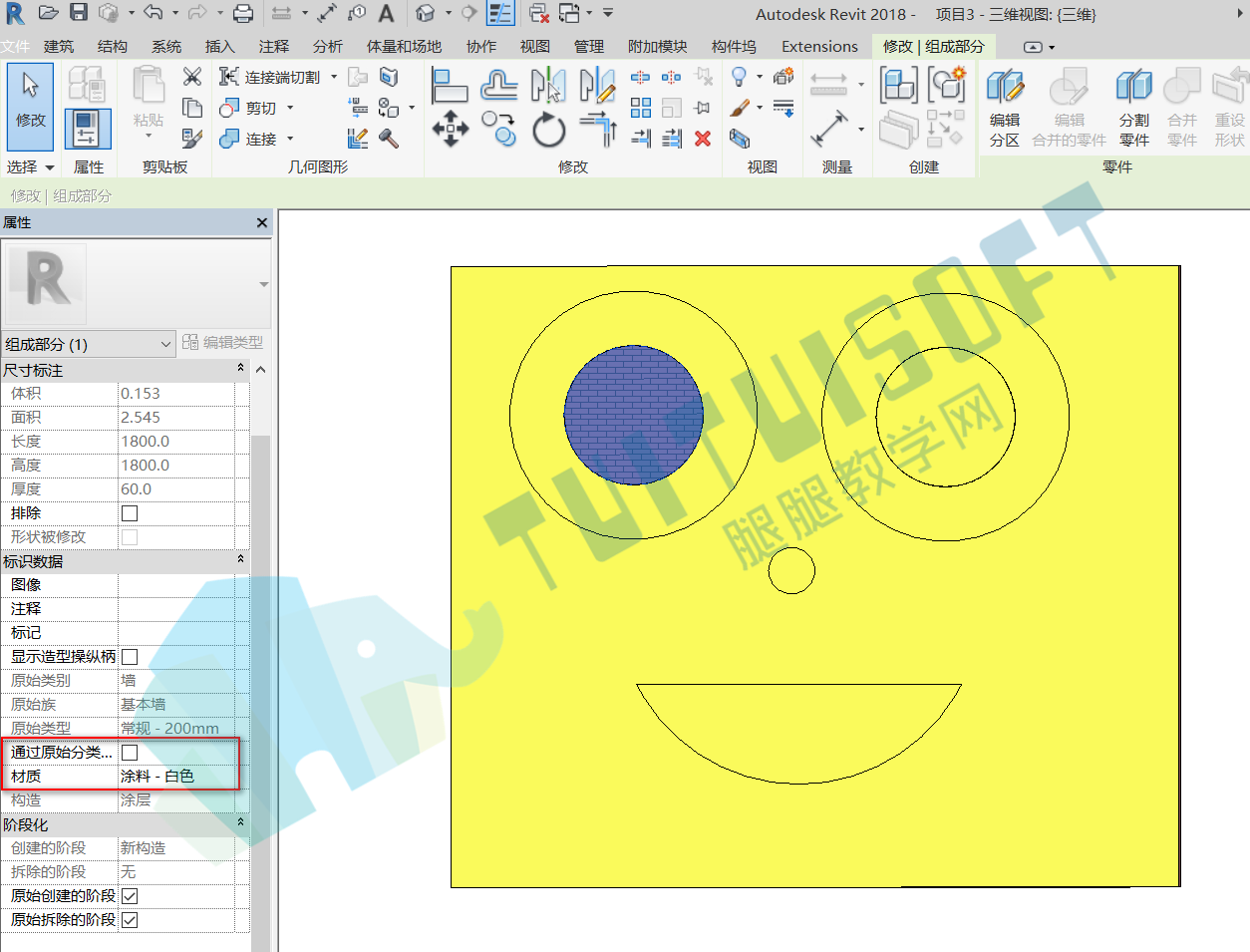
Task: Click the red Delete X icon
Action: pyautogui.click(x=703, y=139)
